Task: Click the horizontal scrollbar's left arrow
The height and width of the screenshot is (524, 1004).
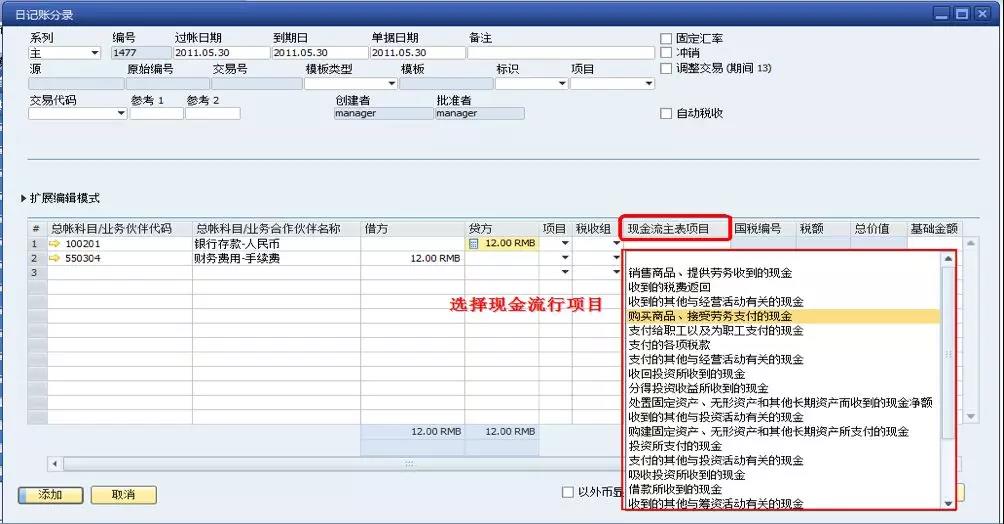Action: [x=55, y=464]
